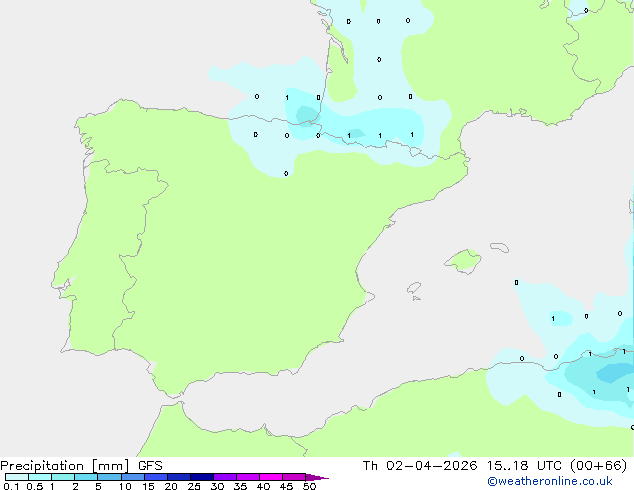Click Mallorca island on the map
The image size is (634, 490).
(x=464, y=262)
